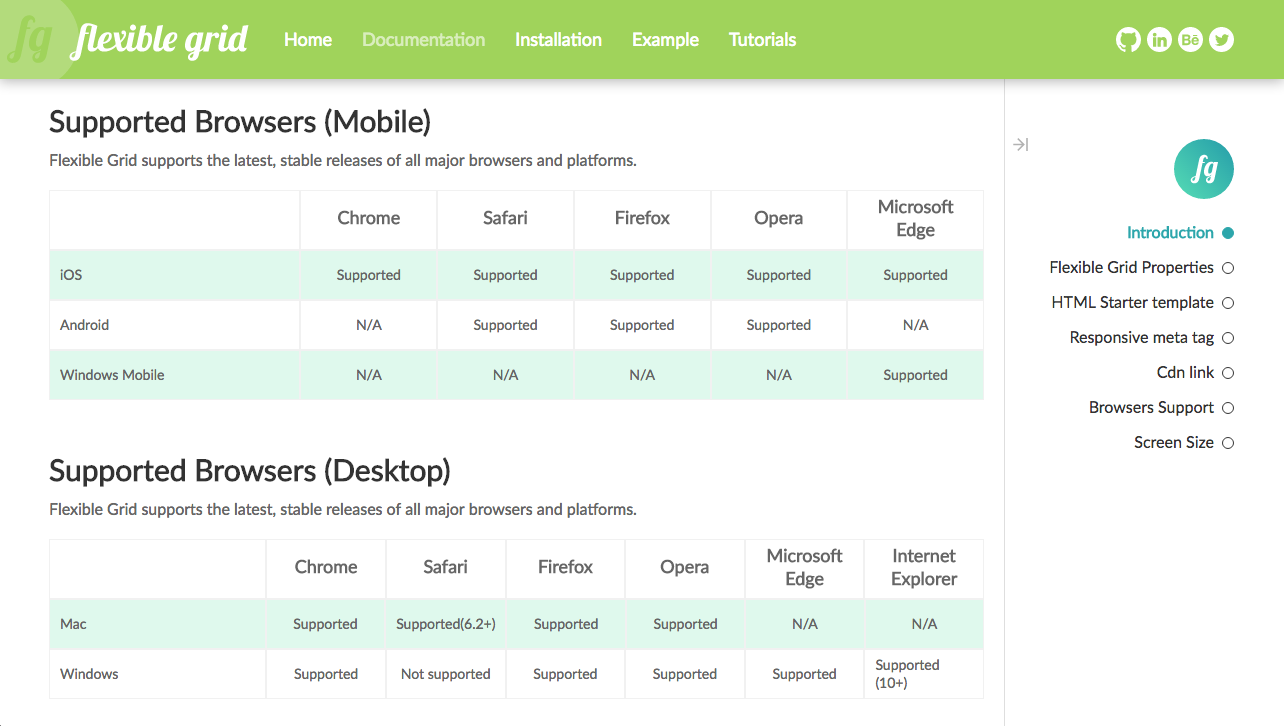
Task: Jump to Responsive meta tag section
Action: (x=1141, y=338)
